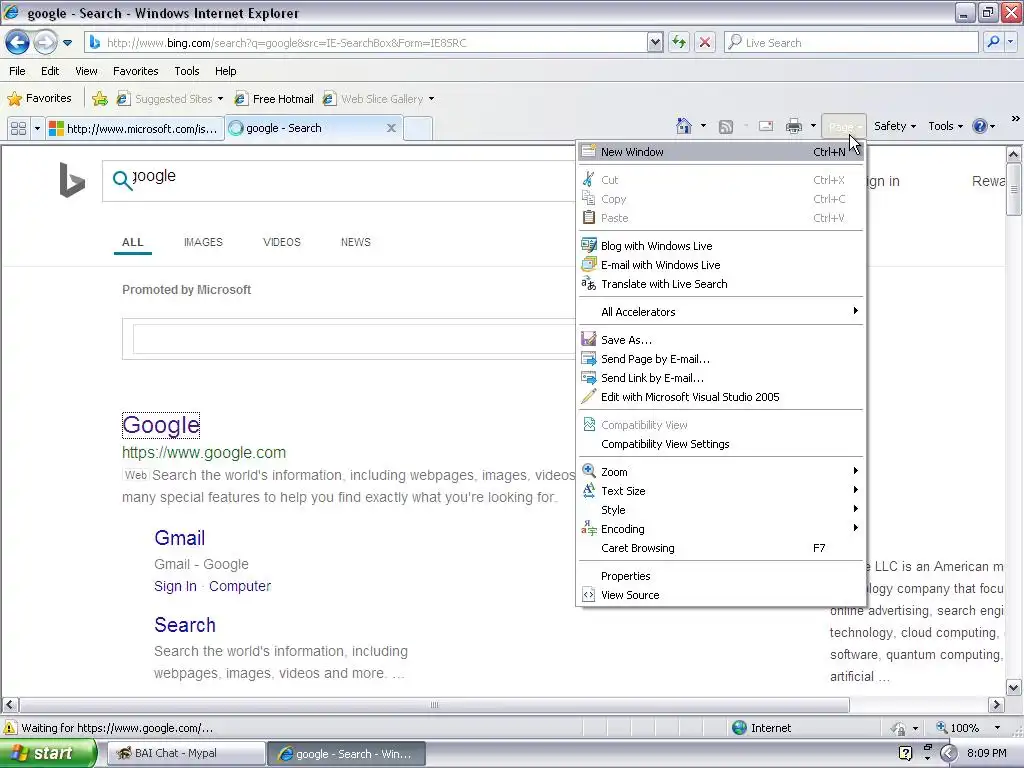This screenshot has height=768, width=1024.
Task: Expand the Text Size submenu
Action: (720, 491)
